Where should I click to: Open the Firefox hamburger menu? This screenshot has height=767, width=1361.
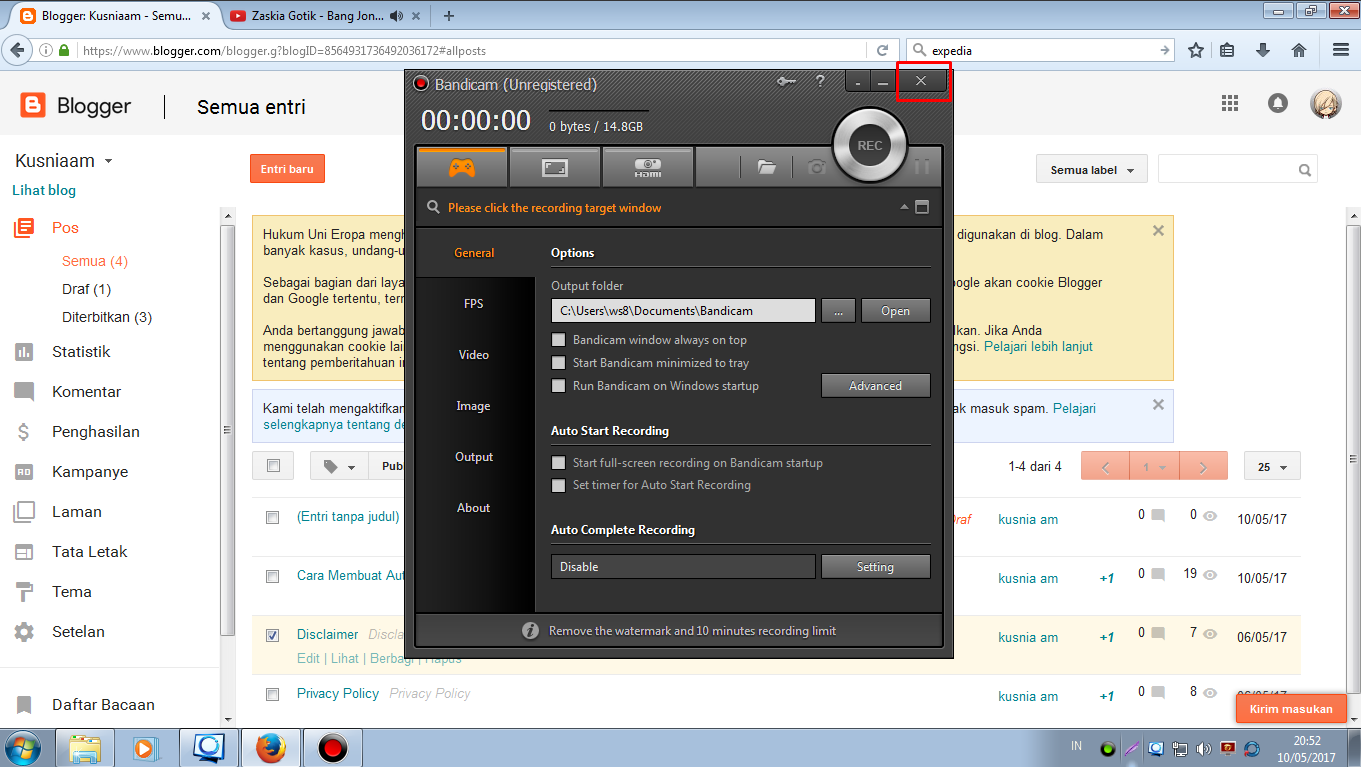click(x=1341, y=50)
